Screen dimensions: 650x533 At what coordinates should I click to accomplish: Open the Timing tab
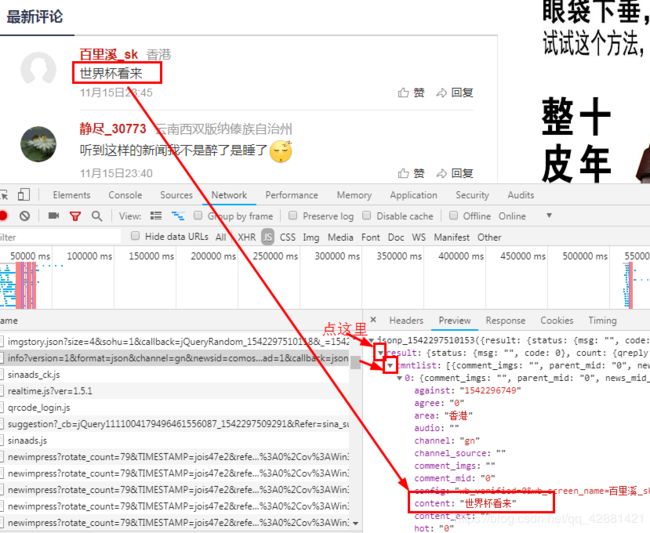[x=602, y=320]
